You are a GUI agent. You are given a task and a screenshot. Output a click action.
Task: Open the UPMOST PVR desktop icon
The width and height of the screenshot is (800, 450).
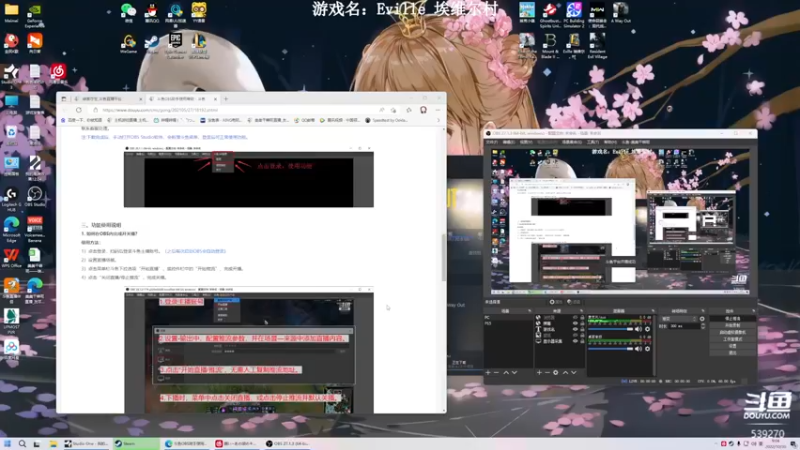11,321
